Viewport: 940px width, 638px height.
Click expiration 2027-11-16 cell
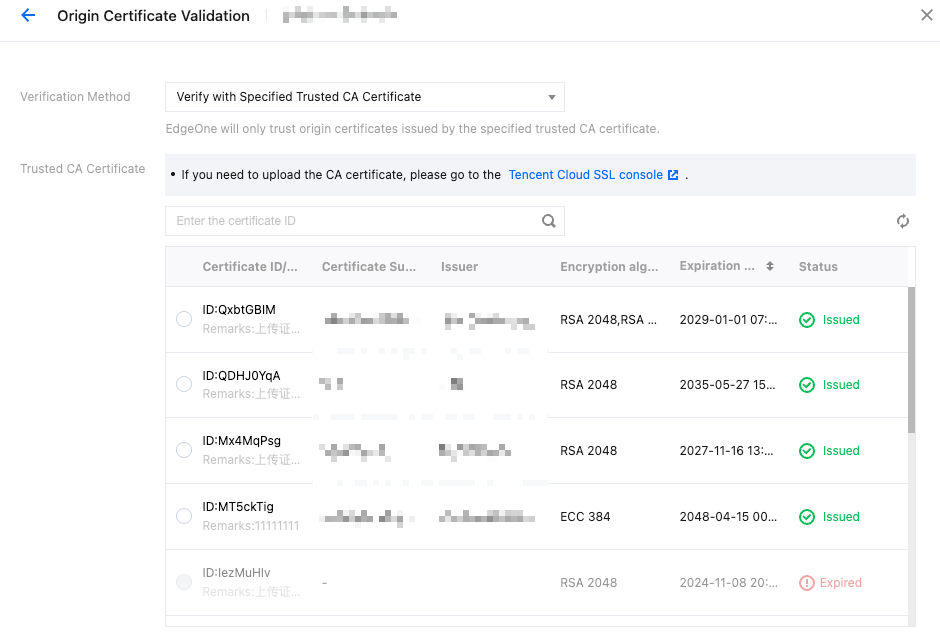pos(727,451)
